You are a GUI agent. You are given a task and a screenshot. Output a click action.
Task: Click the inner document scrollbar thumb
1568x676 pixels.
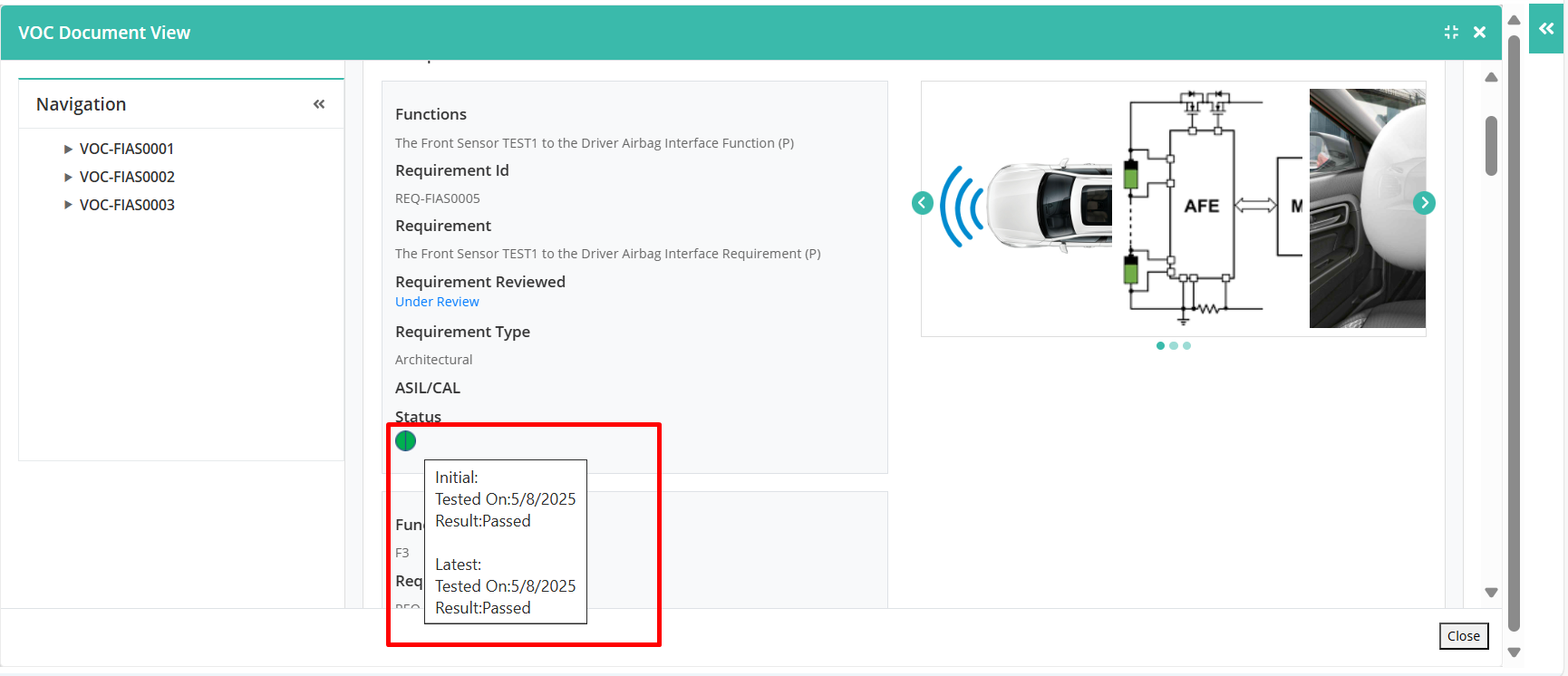pos(1491,145)
